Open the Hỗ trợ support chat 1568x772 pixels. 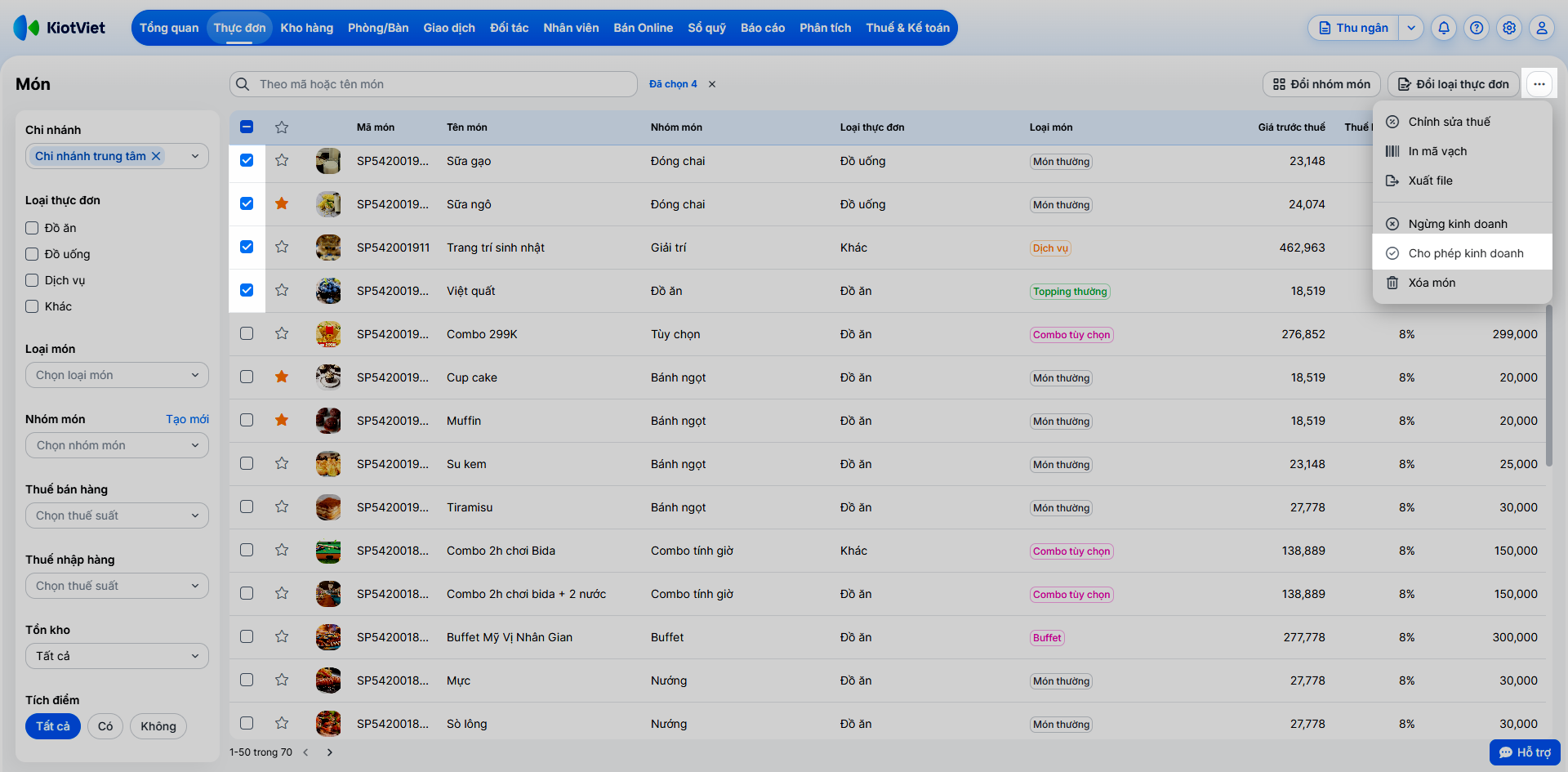[x=1525, y=752]
